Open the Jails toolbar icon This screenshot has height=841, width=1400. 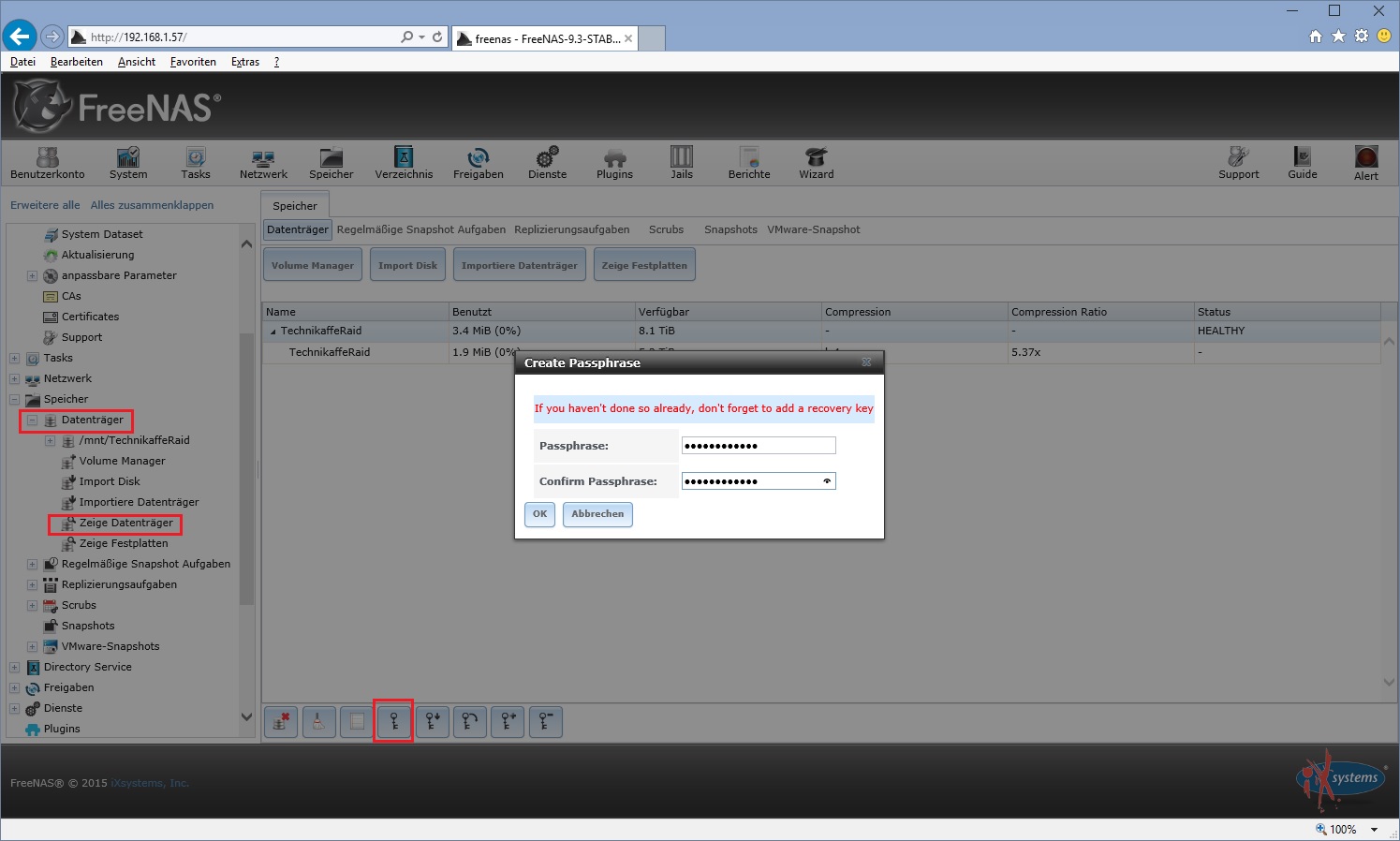pos(682,162)
